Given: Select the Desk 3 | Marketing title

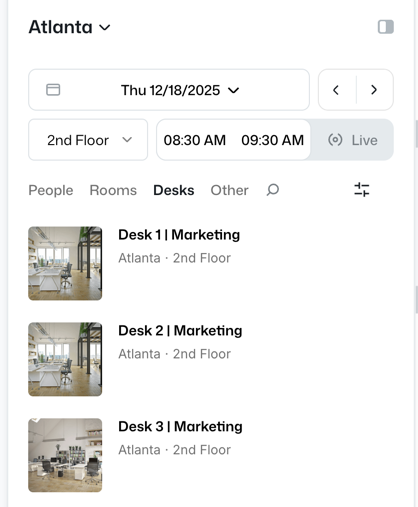Looking at the screenshot, I should pyautogui.click(x=180, y=426).
